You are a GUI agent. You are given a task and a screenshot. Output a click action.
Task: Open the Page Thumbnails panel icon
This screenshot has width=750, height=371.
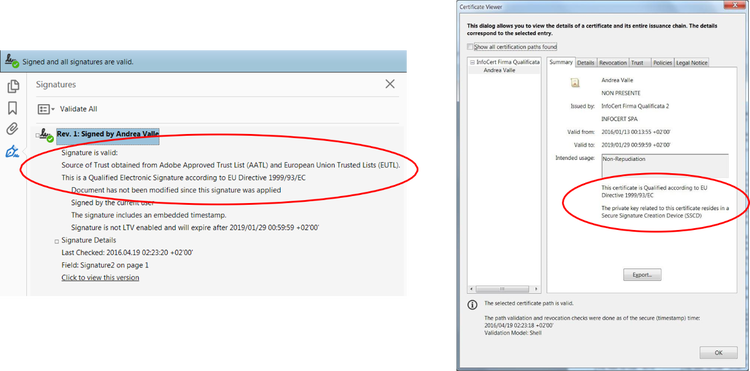point(13,87)
